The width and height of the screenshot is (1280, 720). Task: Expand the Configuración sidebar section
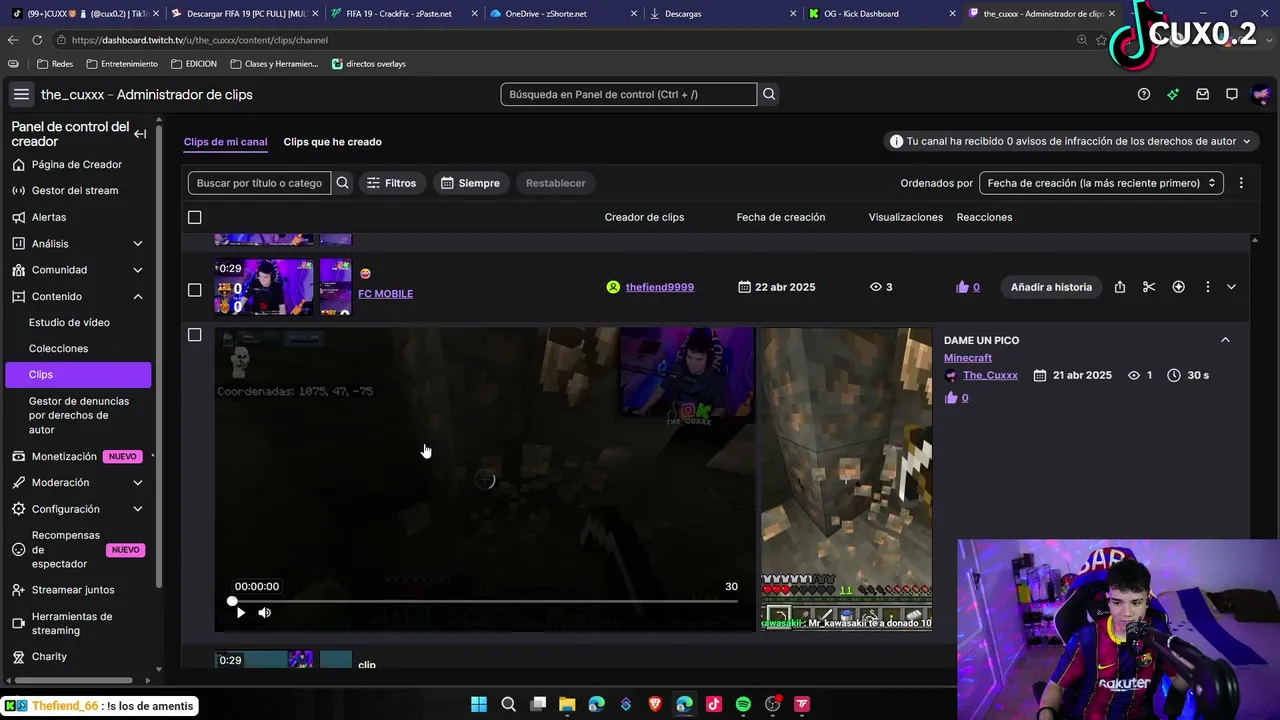tap(138, 509)
